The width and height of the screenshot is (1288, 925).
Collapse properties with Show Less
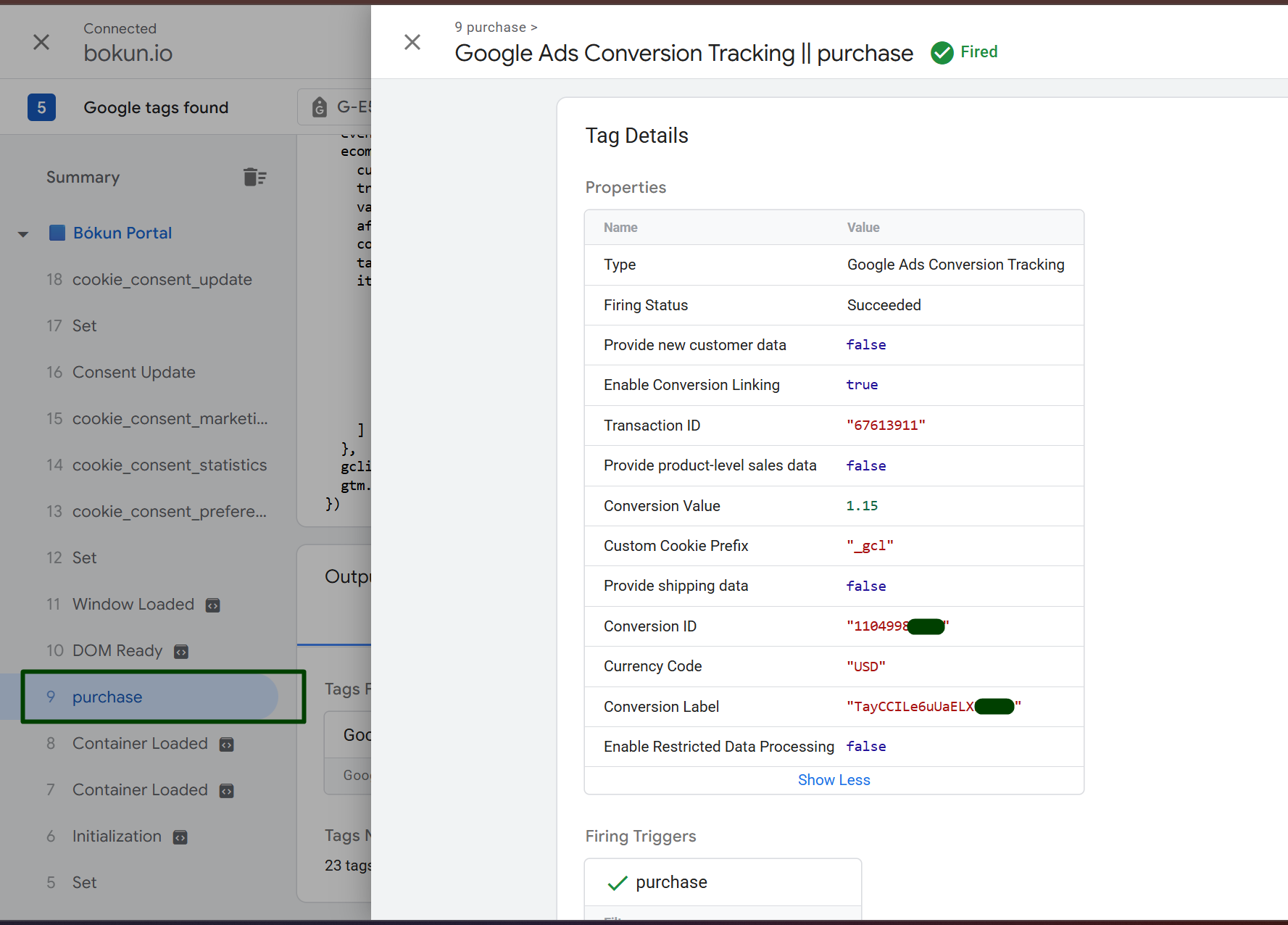(x=834, y=780)
